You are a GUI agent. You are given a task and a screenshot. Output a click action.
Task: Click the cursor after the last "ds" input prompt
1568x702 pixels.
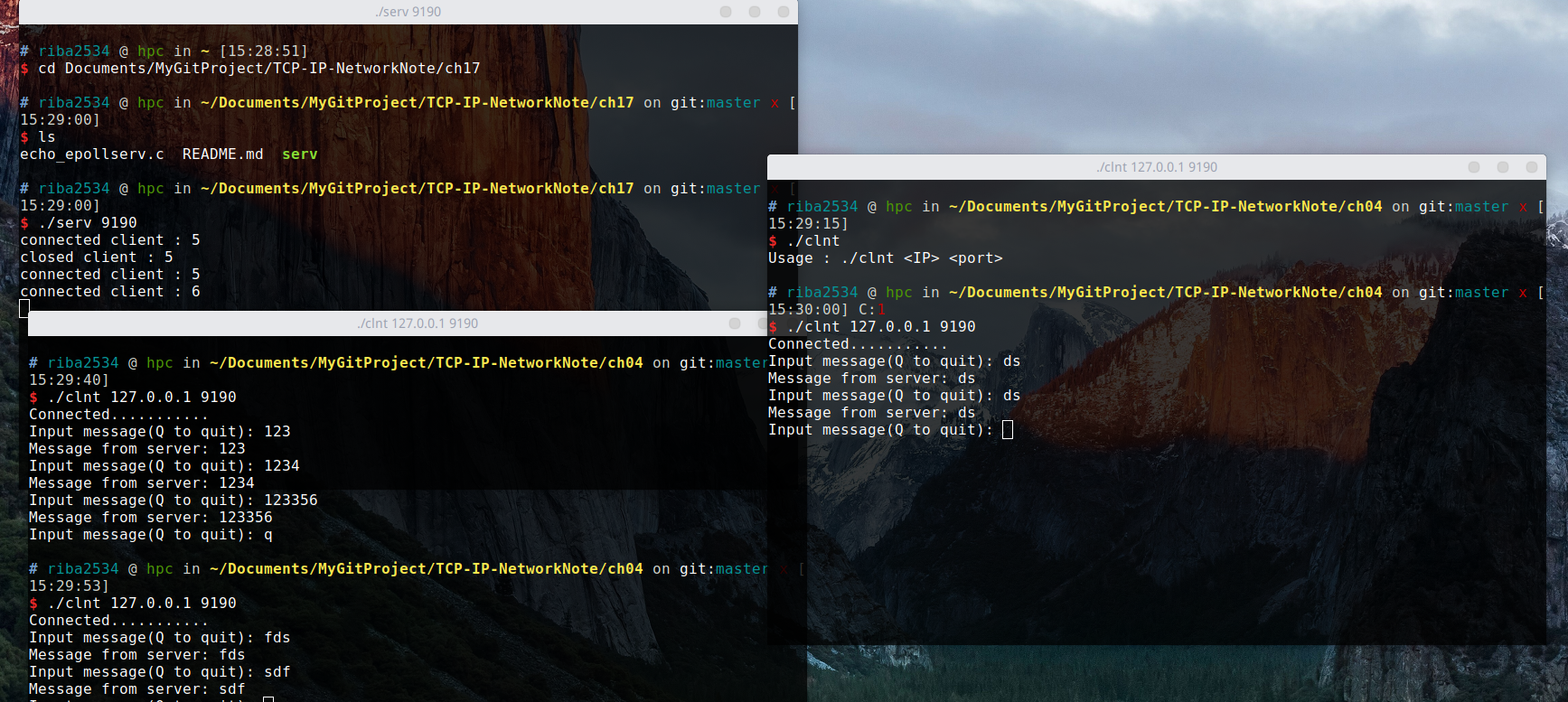click(x=1008, y=430)
